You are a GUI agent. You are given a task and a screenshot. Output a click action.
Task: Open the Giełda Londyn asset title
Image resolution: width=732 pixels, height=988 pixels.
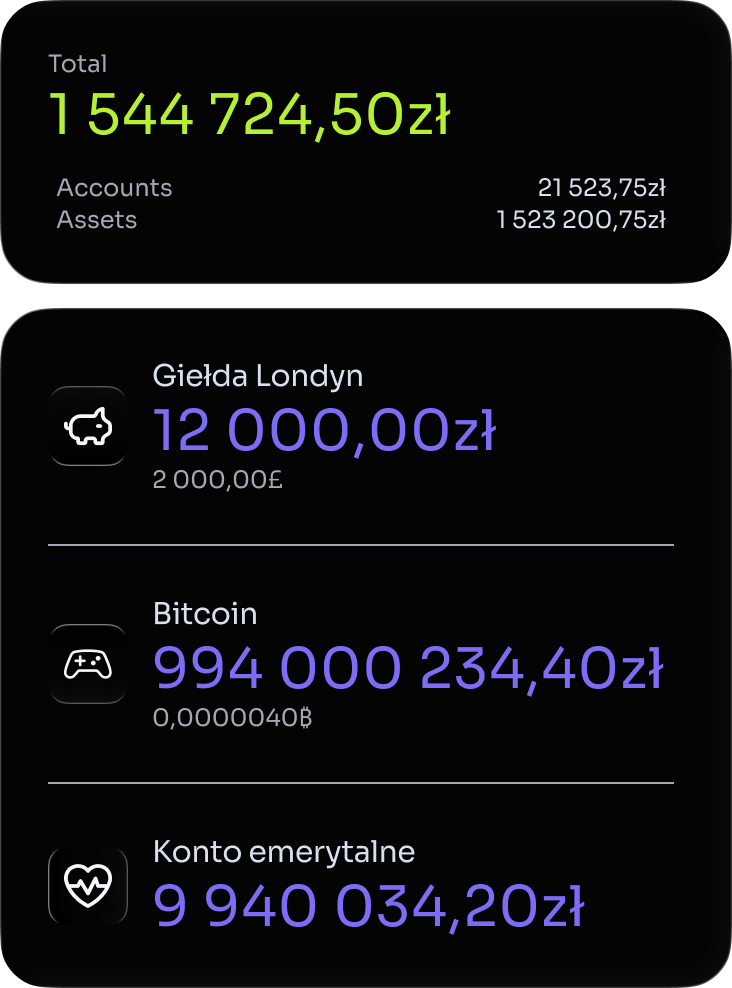257,376
